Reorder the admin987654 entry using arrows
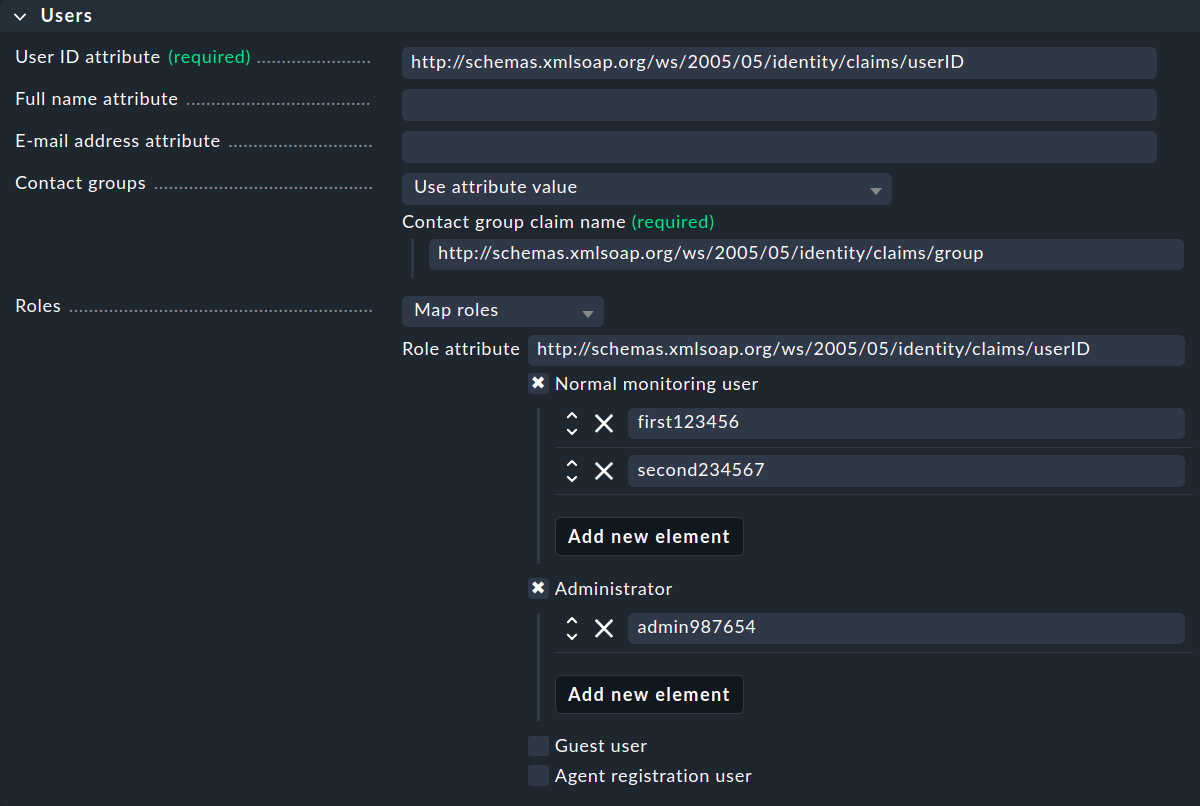The height and width of the screenshot is (806, 1200). [572, 629]
